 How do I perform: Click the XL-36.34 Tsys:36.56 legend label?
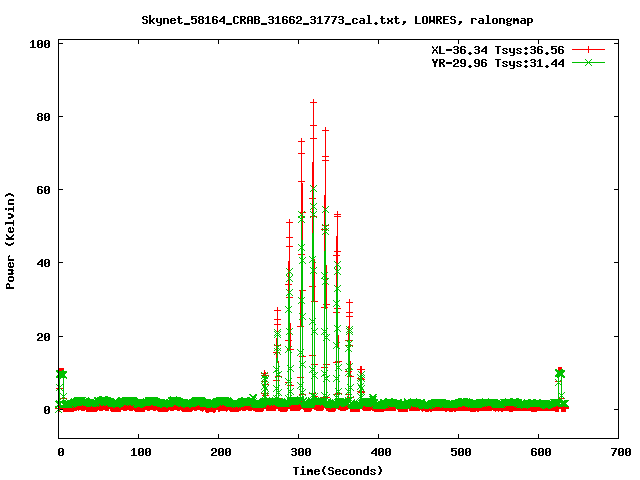[x=498, y=50]
